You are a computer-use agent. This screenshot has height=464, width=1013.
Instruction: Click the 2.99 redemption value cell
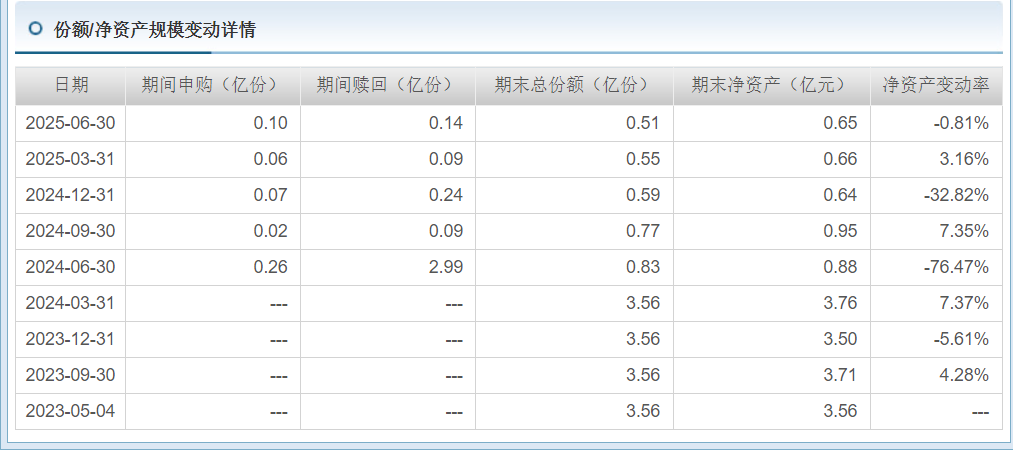click(x=388, y=268)
